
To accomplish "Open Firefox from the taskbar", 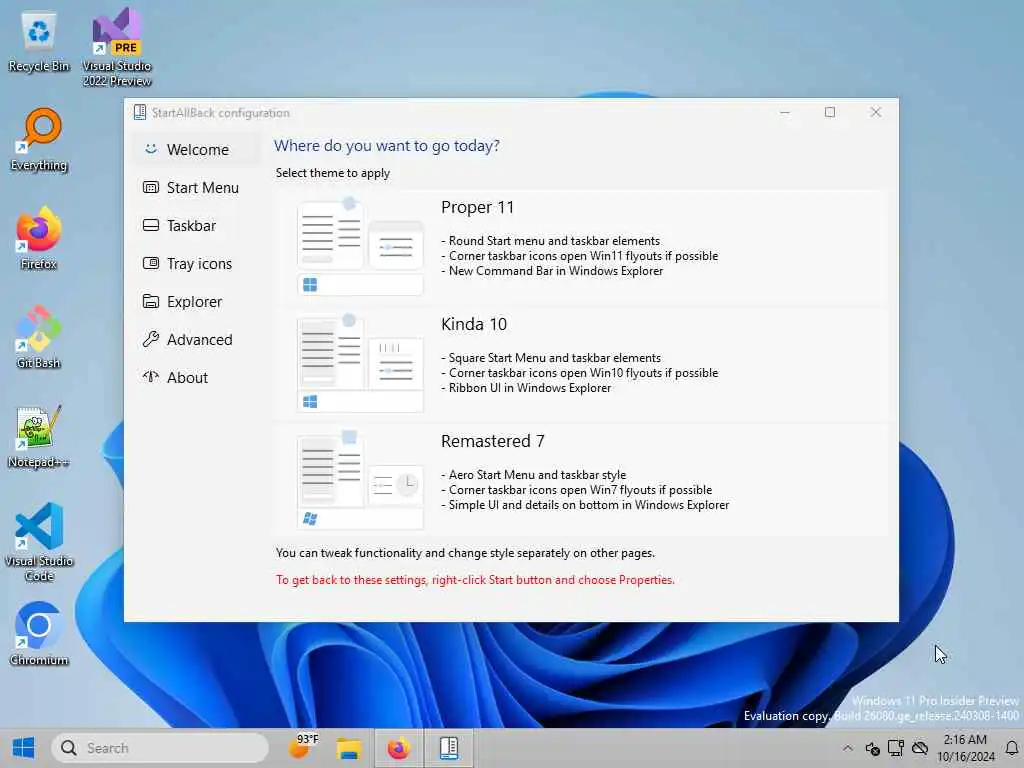I will click(x=398, y=748).
